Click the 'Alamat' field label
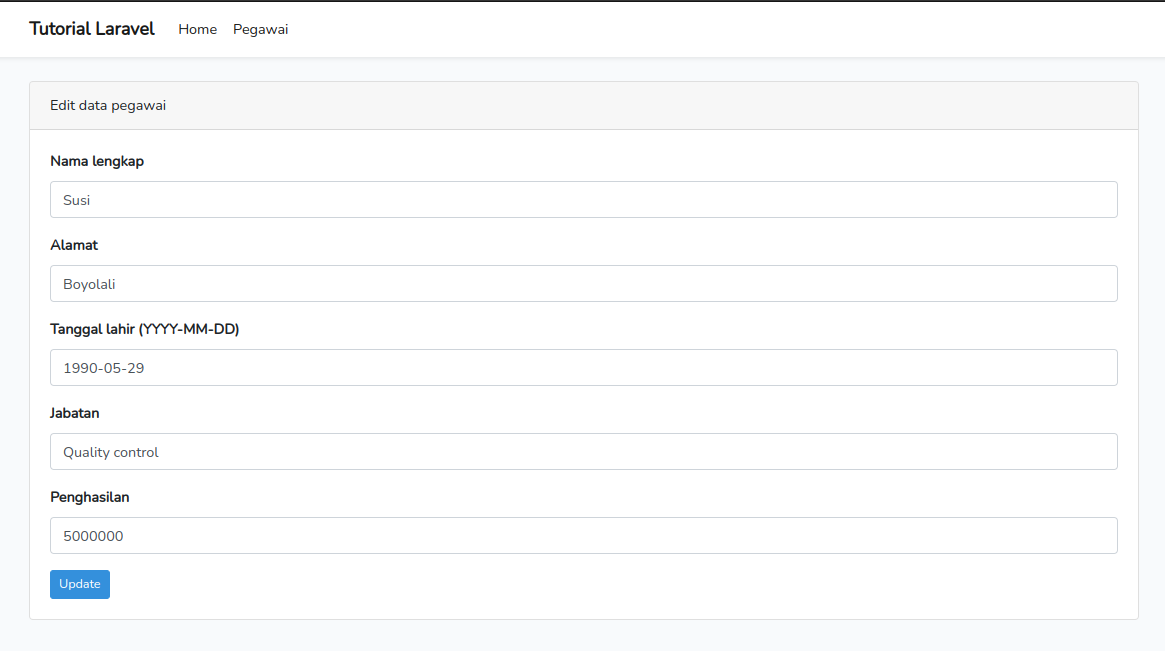The height and width of the screenshot is (651, 1165). click(74, 245)
